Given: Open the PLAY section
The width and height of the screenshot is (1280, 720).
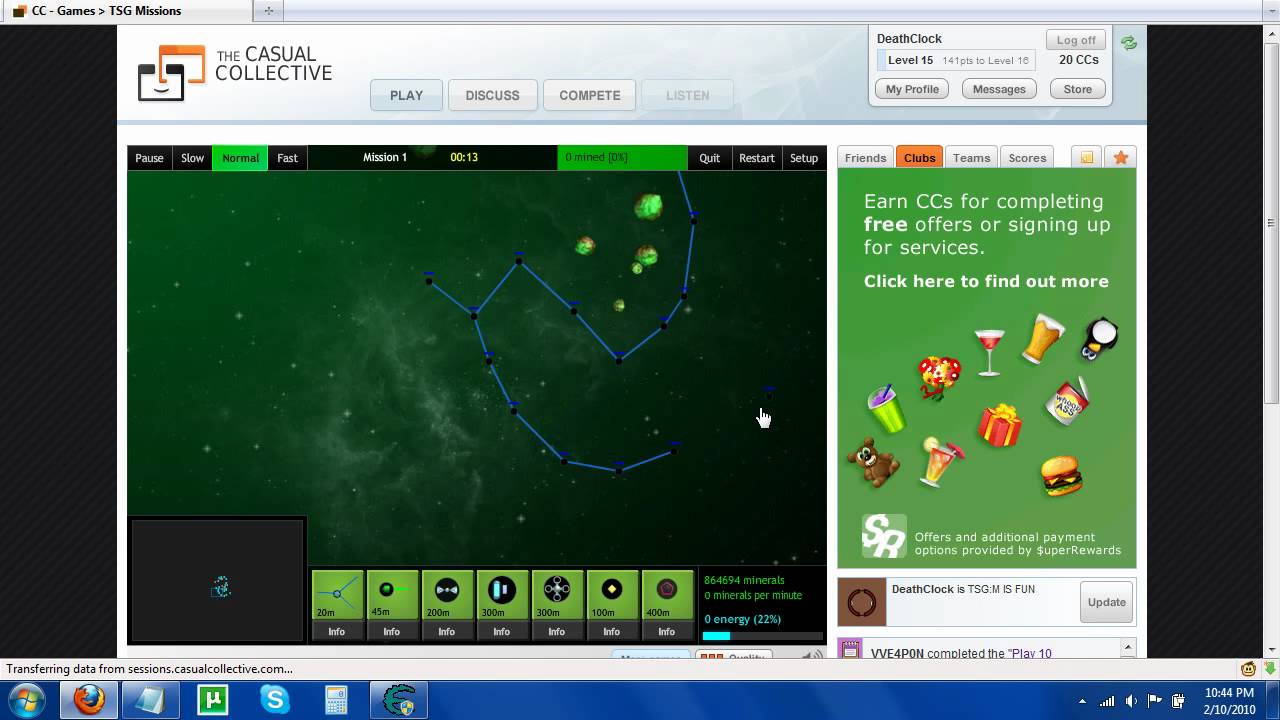Looking at the screenshot, I should pos(406,95).
